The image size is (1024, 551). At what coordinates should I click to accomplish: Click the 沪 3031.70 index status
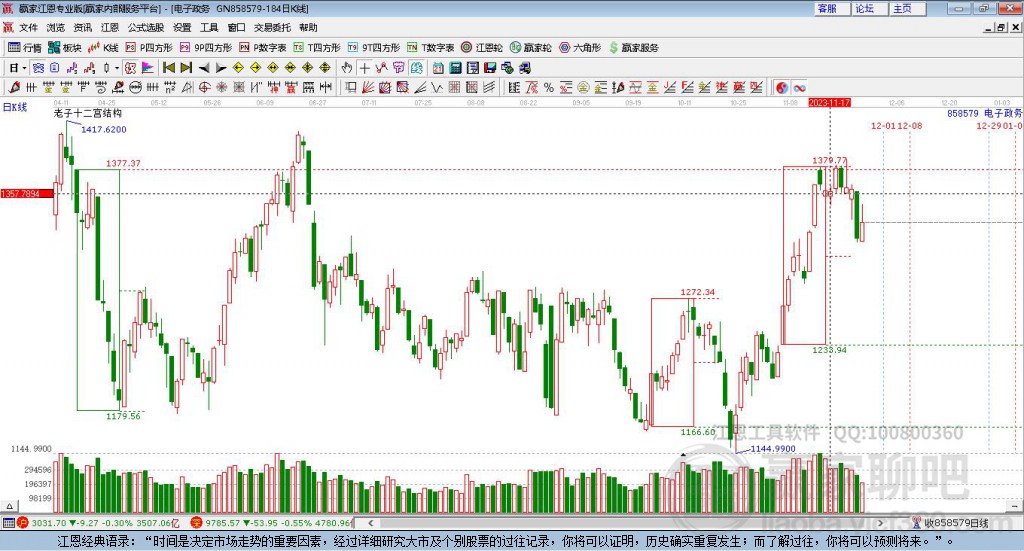pos(99,523)
